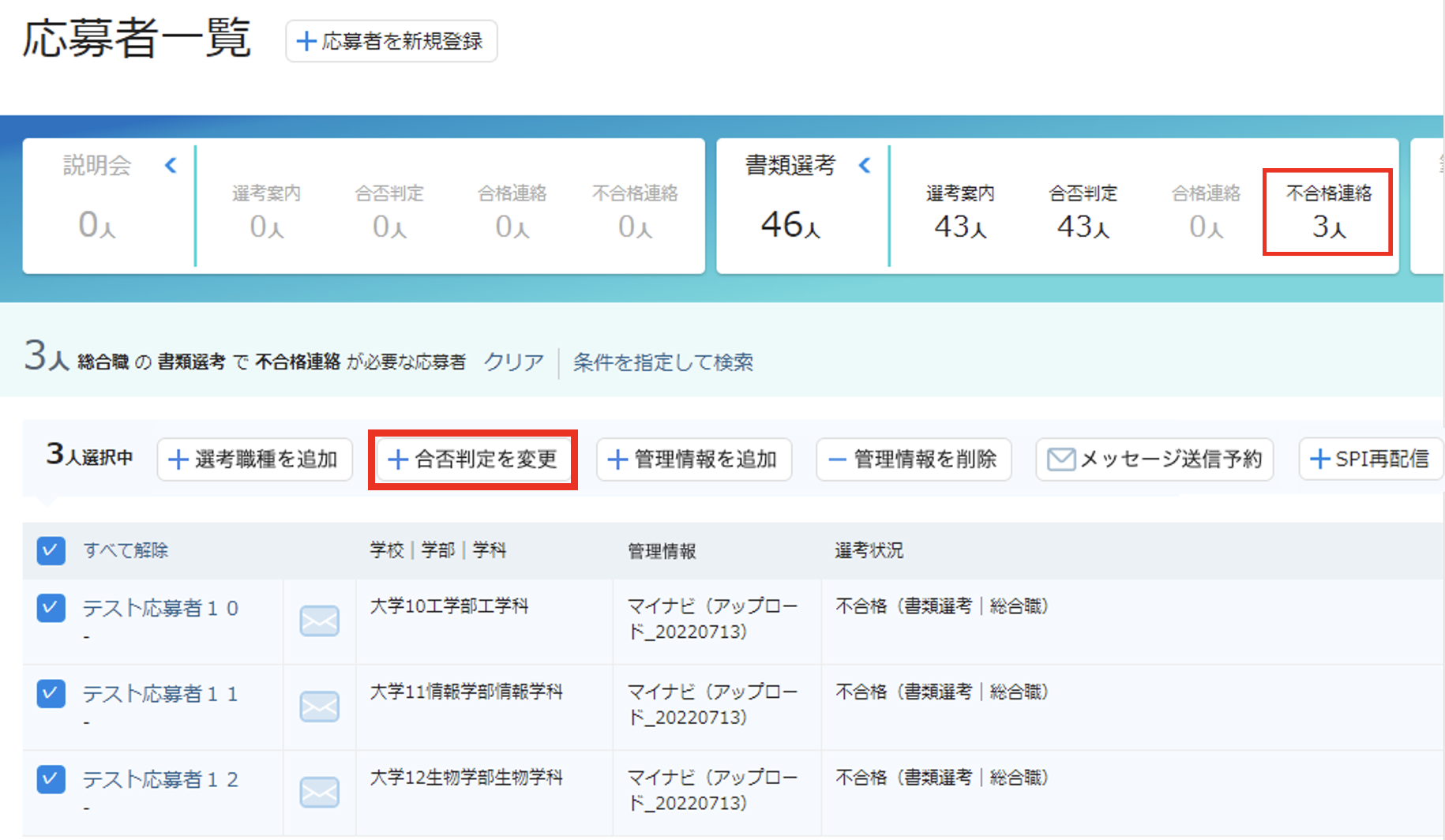
Task: Click マイナビ管理情報 in テスト応募者12 row
Action: [x=713, y=790]
